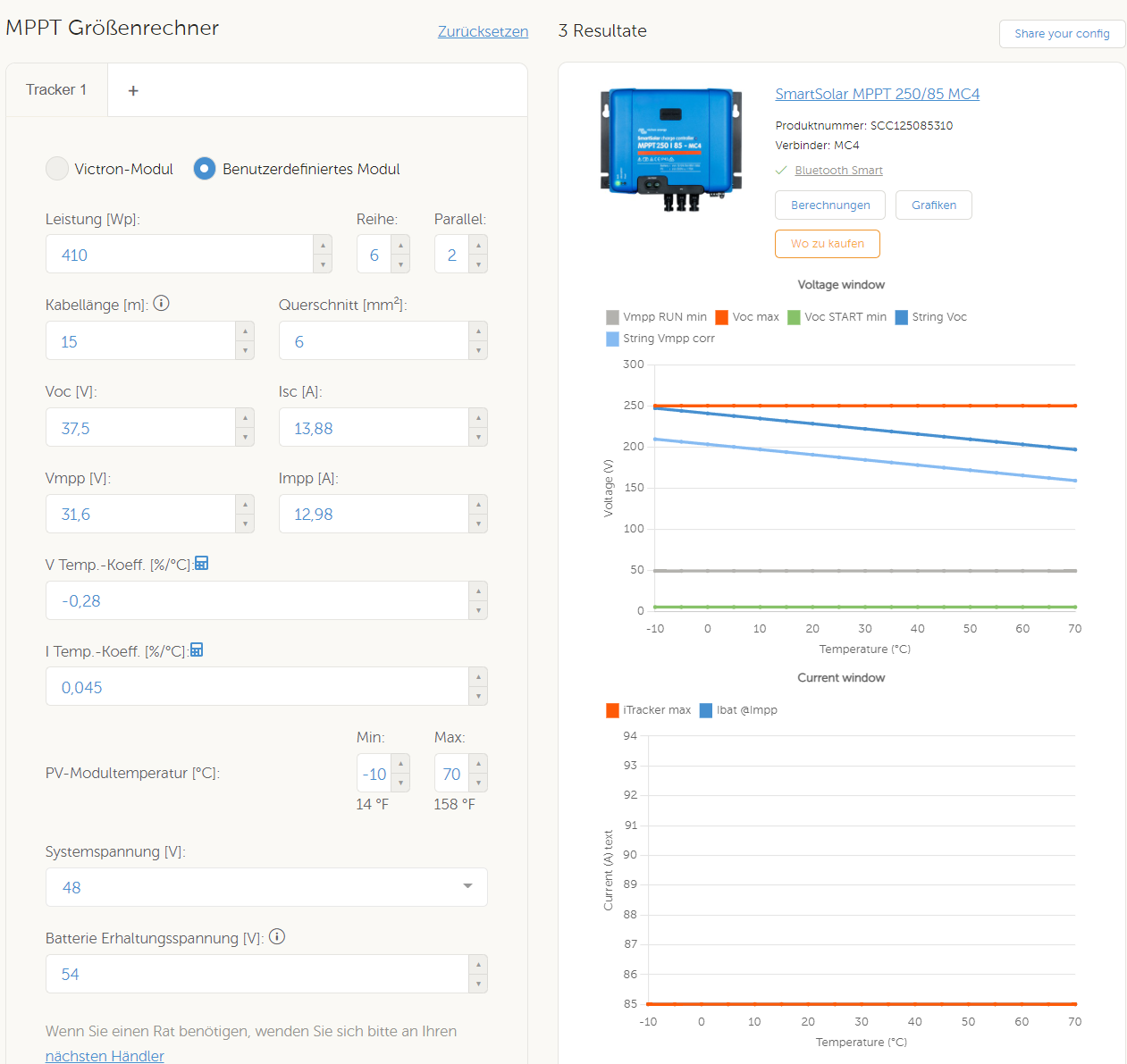Switch to the Tracker 1 tab
This screenshot has width=1127, height=1064.
[x=56, y=89]
